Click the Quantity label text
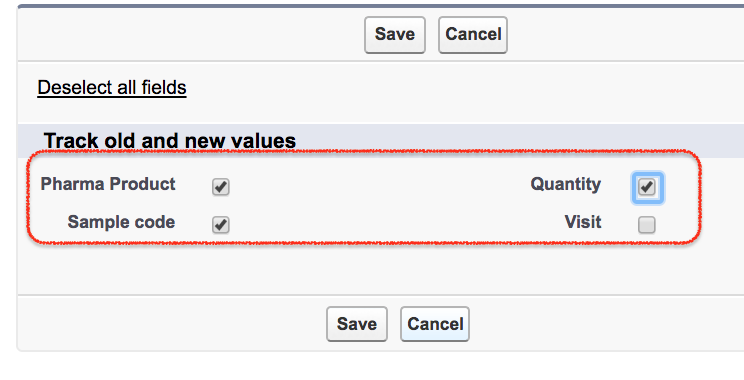 click(566, 185)
